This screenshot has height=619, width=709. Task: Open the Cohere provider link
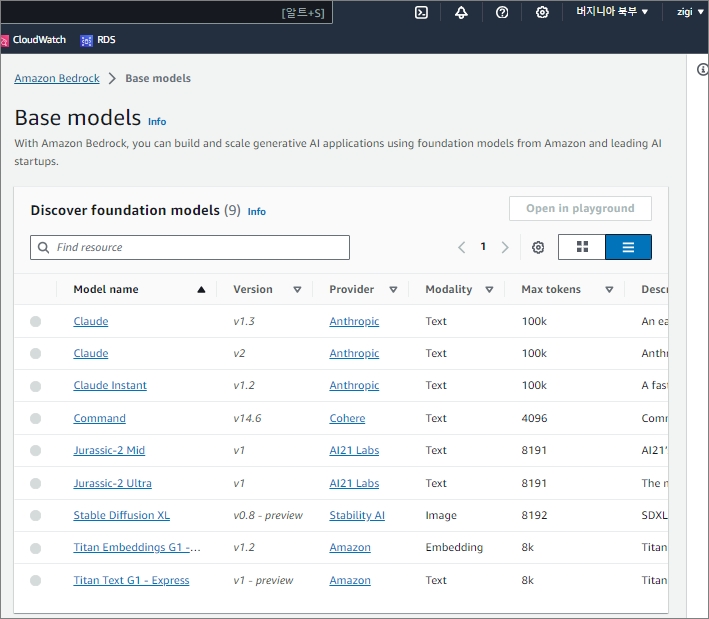pos(347,419)
